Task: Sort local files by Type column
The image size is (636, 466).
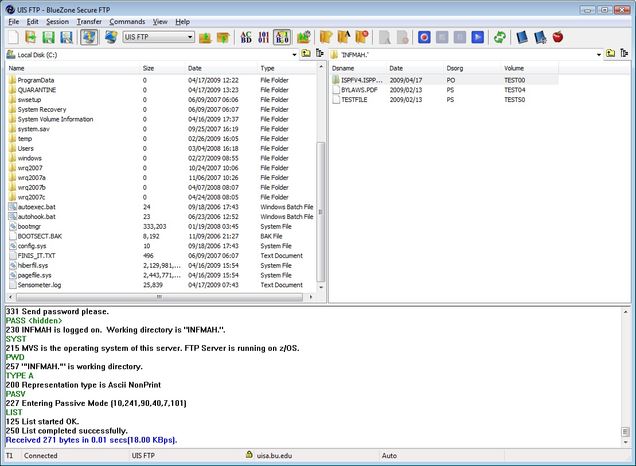Action: [x=286, y=68]
